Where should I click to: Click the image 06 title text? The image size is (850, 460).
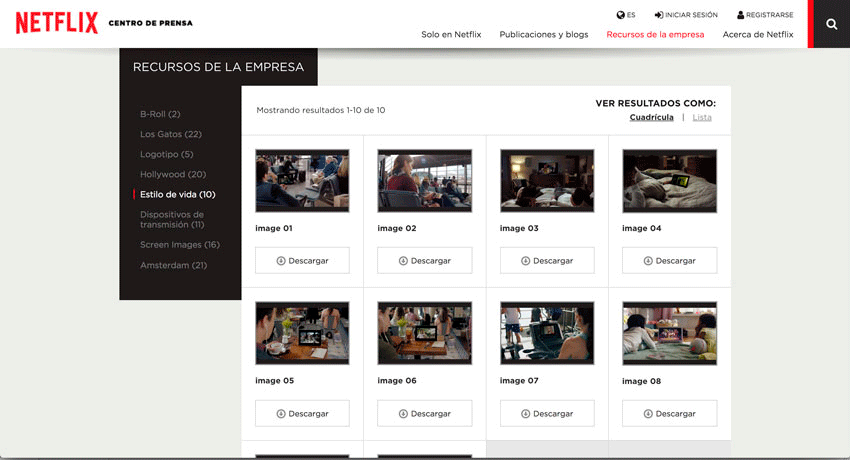tap(397, 380)
